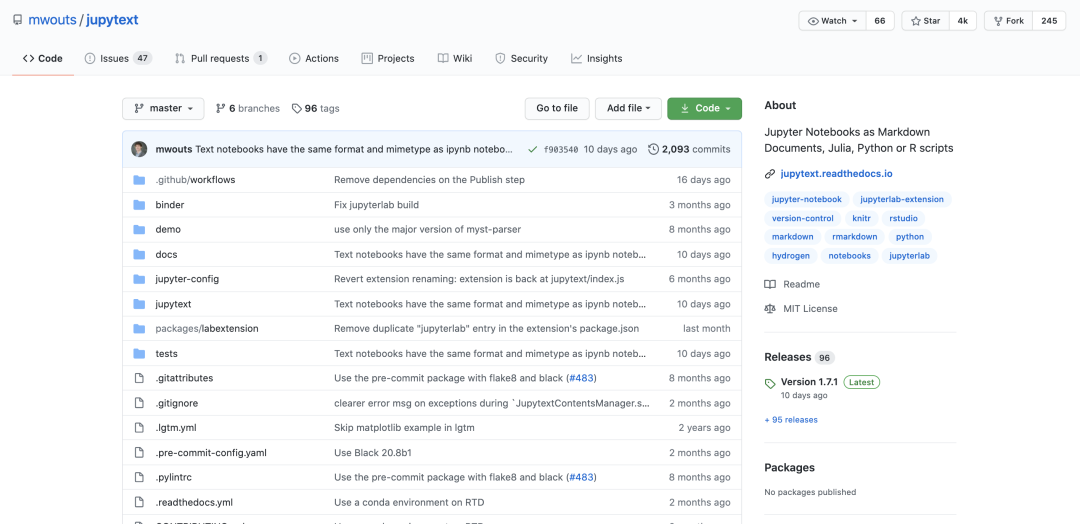Click the 4k stargazers count
This screenshot has height=524, width=1080.
(963, 21)
